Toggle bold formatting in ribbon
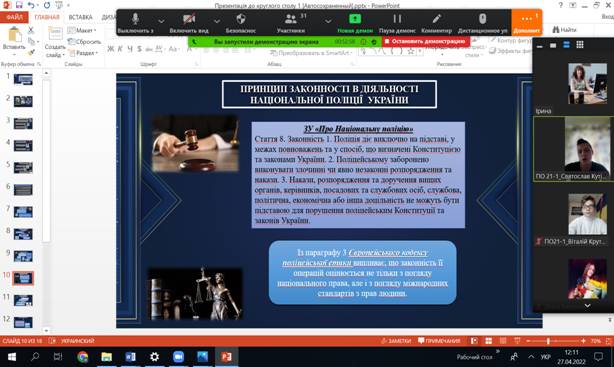614x367 pixels. (111, 49)
